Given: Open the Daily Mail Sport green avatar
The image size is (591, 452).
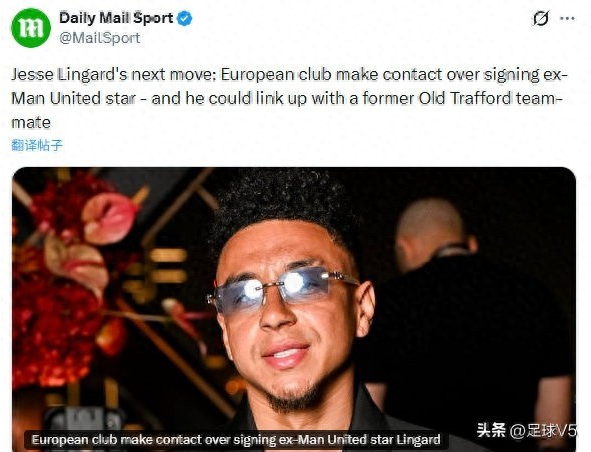Looking at the screenshot, I should [31, 28].
